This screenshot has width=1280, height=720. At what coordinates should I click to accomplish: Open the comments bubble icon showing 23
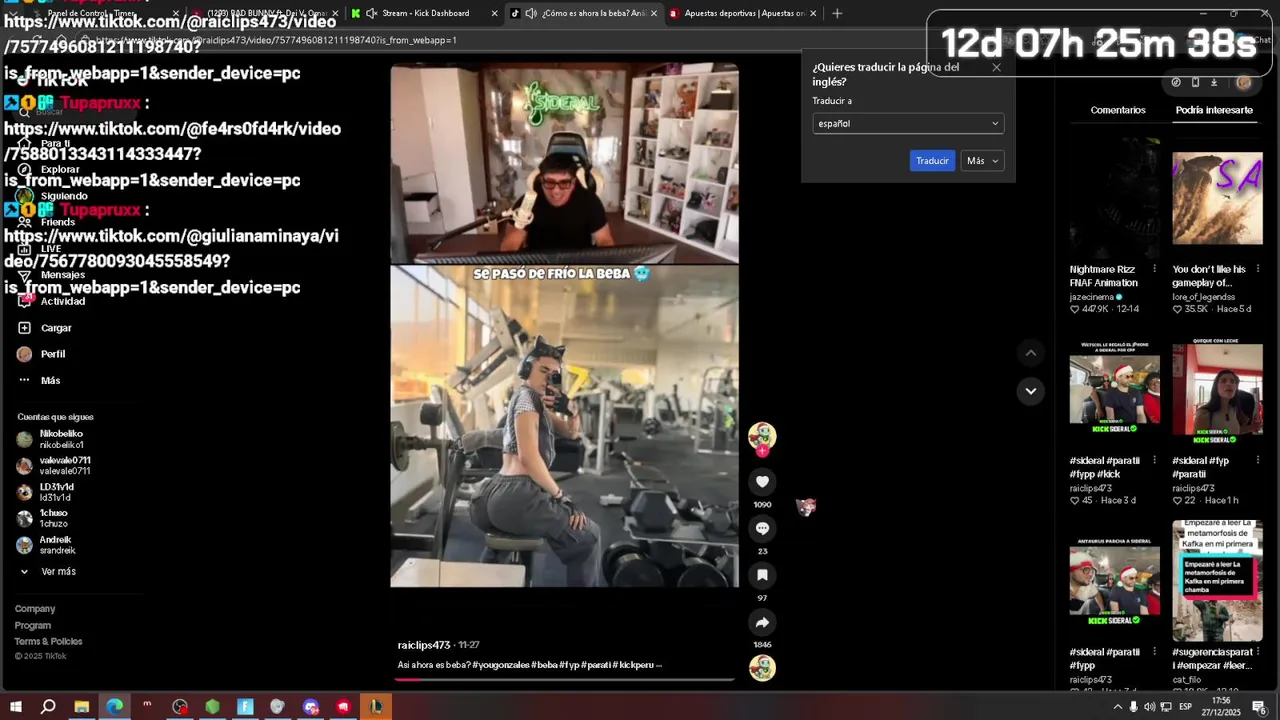pos(762,528)
